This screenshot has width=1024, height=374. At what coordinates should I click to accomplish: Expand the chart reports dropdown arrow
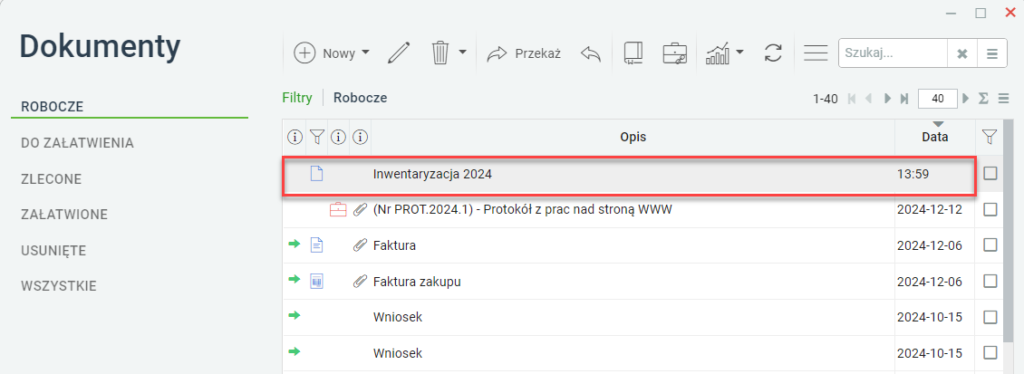740,52
